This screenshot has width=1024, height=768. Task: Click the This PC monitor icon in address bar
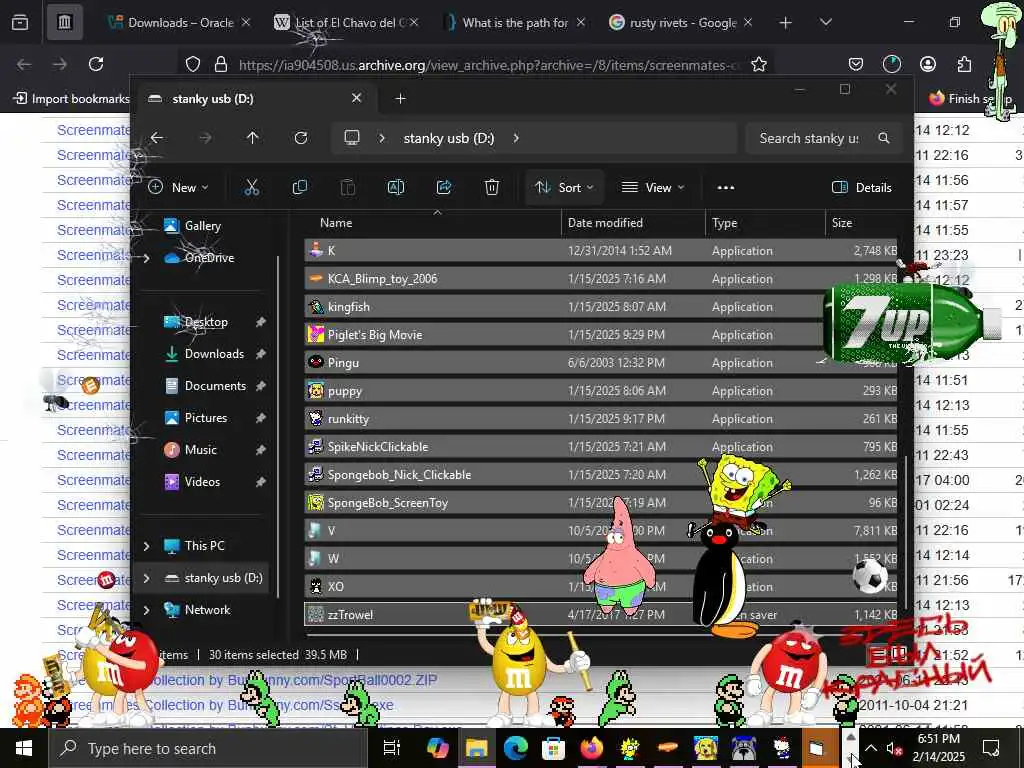[x=352, y=138]
